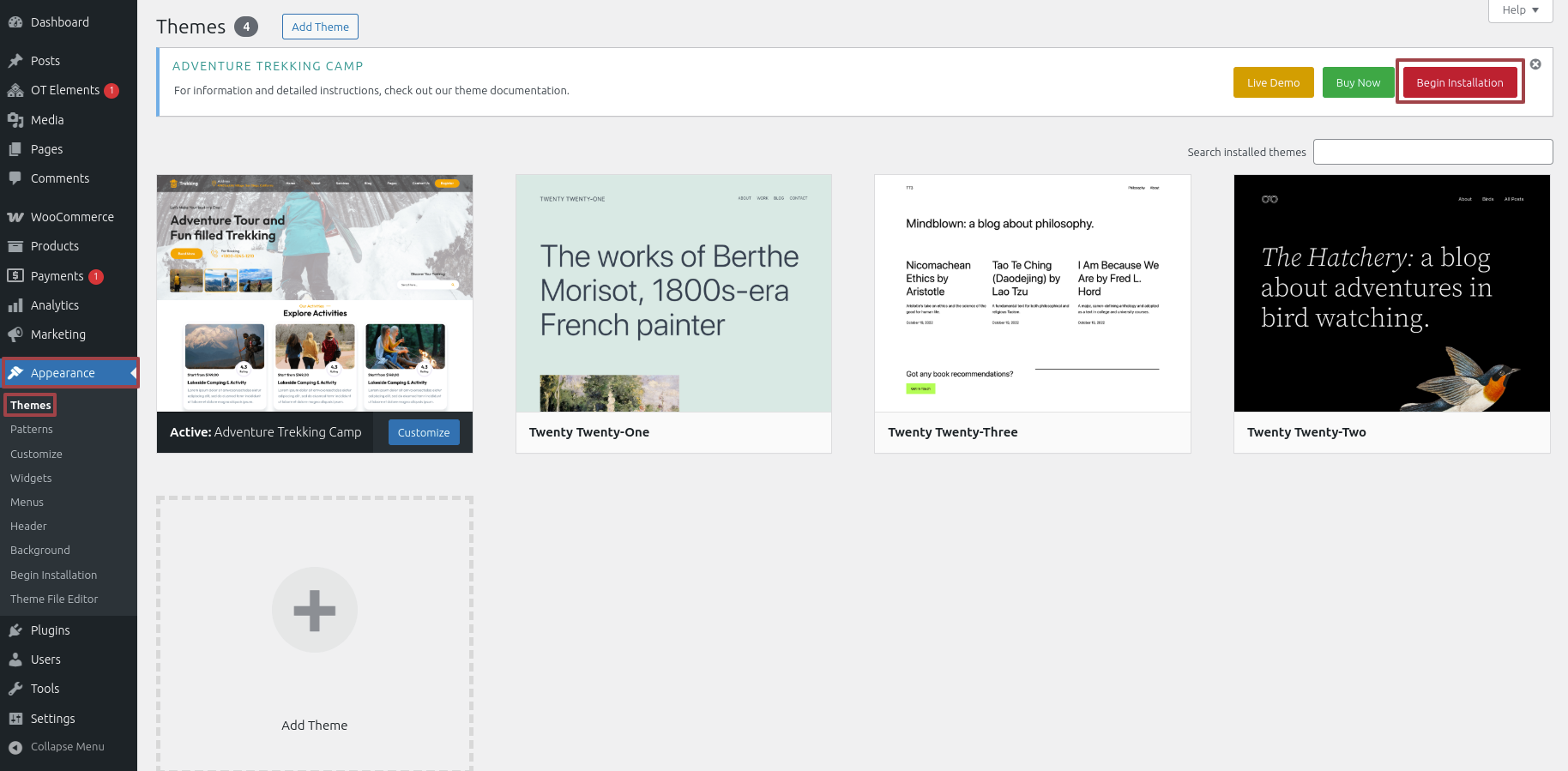Select the Twenty Twenty-One theme thumbnail
Viewport: 1568px width, 771px height.
click(x=673, y=293)
